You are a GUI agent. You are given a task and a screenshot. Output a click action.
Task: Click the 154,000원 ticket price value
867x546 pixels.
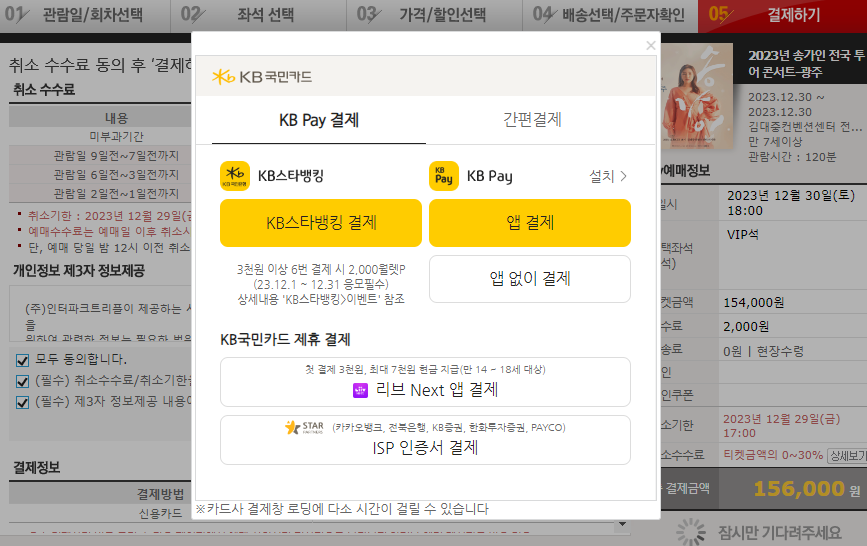click(754, 303)
